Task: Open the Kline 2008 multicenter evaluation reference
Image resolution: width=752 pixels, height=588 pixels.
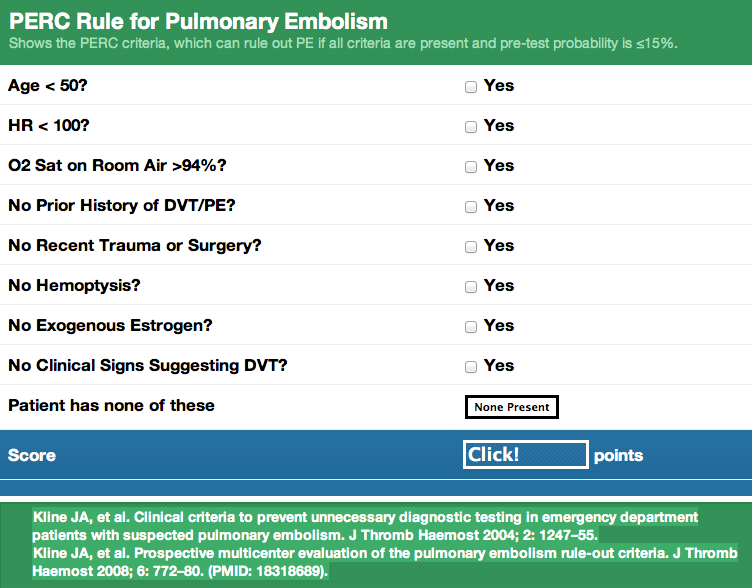Action: [x=385, y=562]
